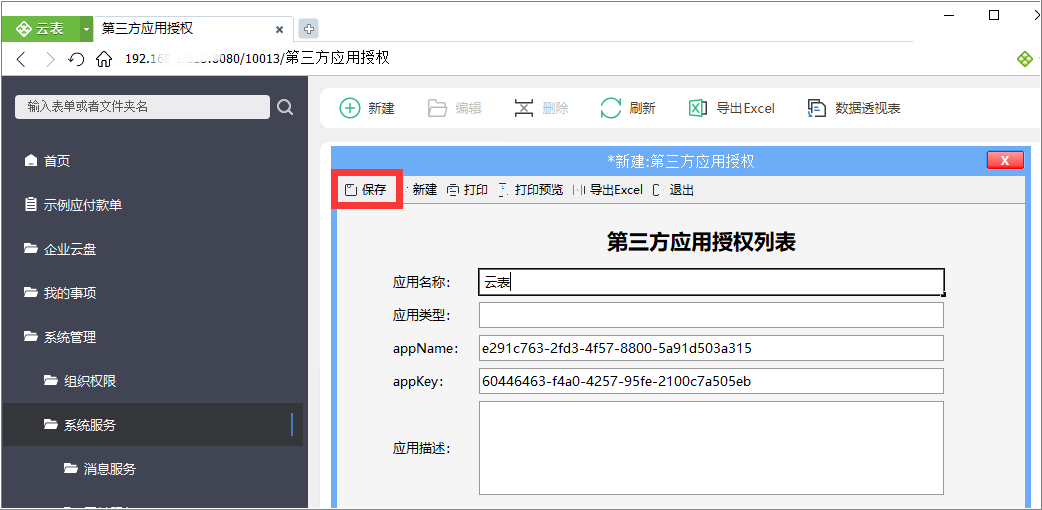1042x510 pixels.
Task: Click the 应用名称 field containing 云表
Action: click(x=711, y=282)
